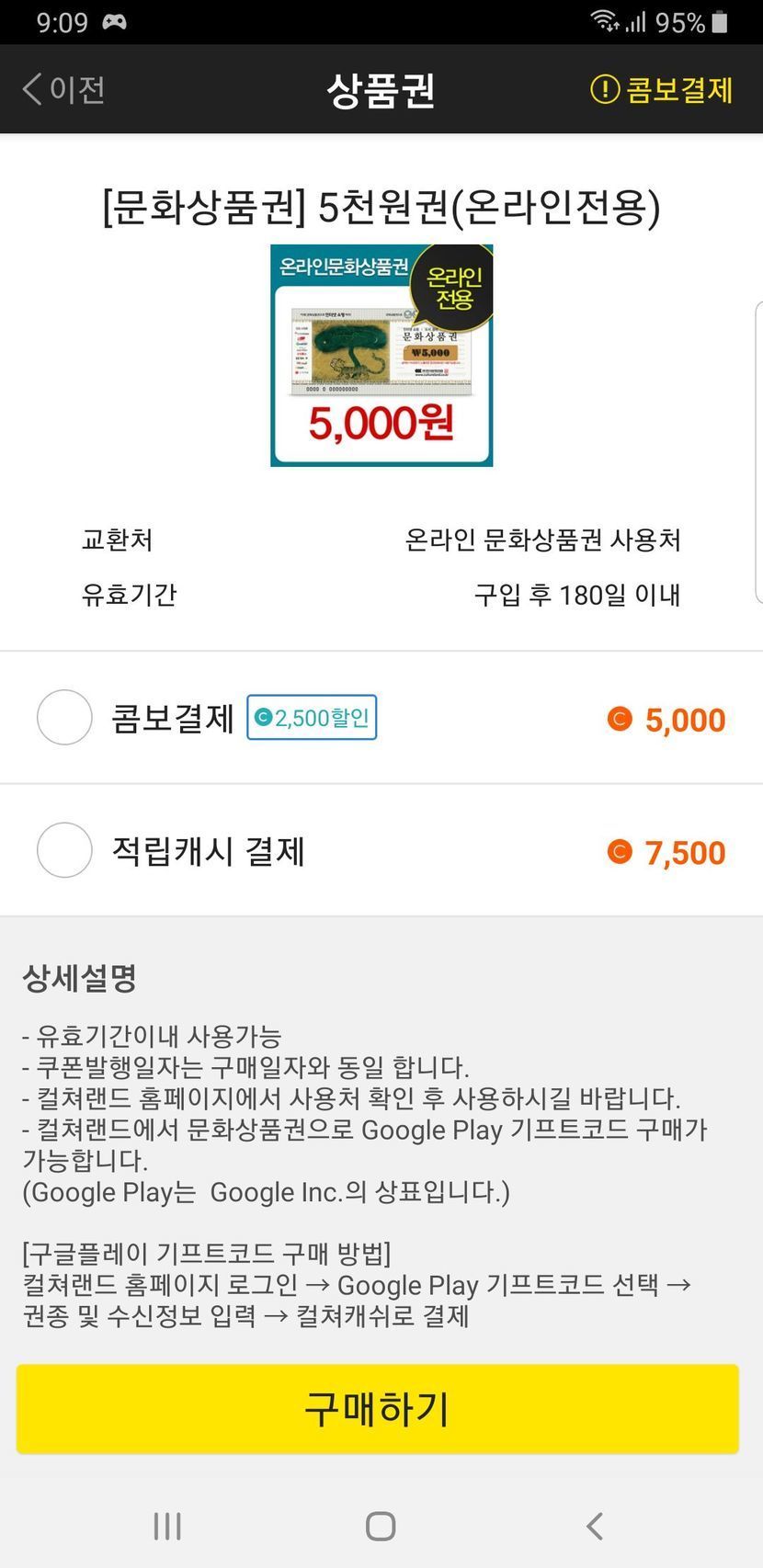This screenshot has width=763, height=1568.
Task: Tap the 상세설명 section heading
Action: pyautogui.click(x=80, y=977)
